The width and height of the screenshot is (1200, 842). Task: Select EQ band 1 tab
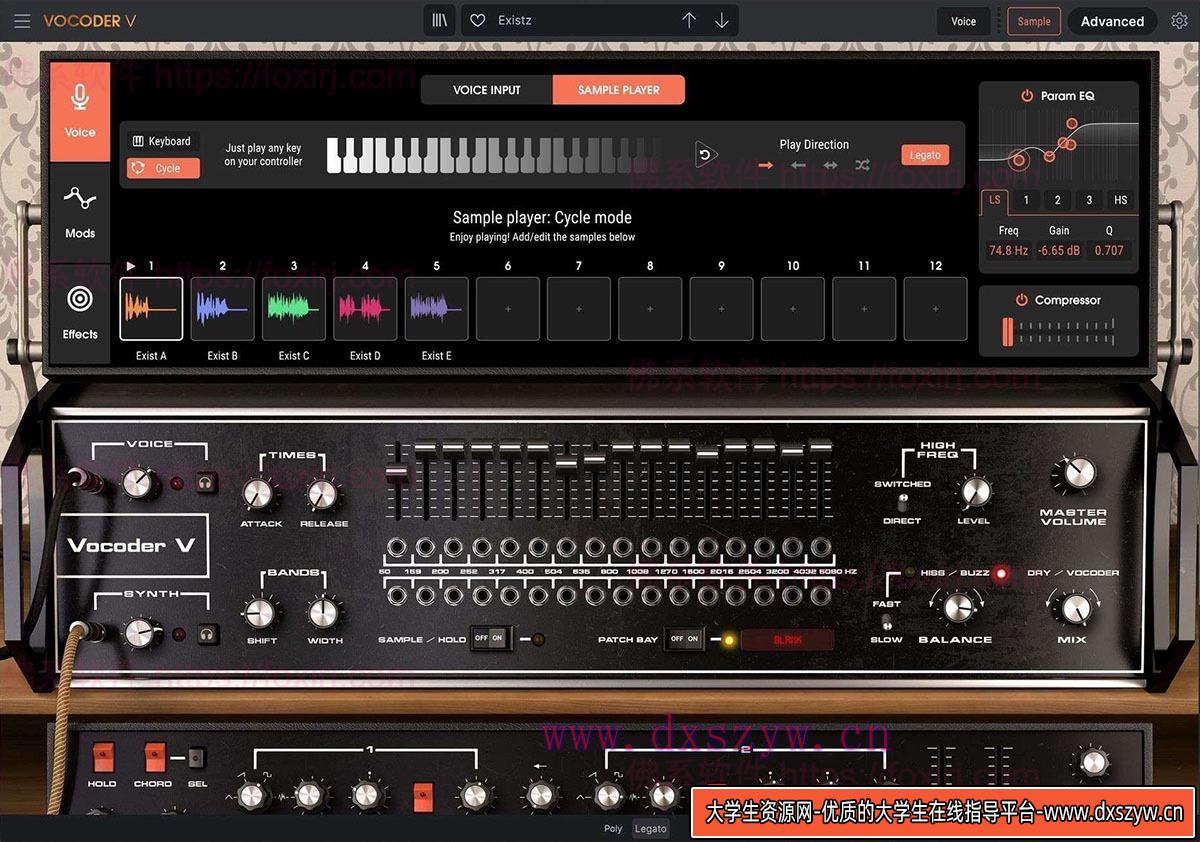[1026, 200]
